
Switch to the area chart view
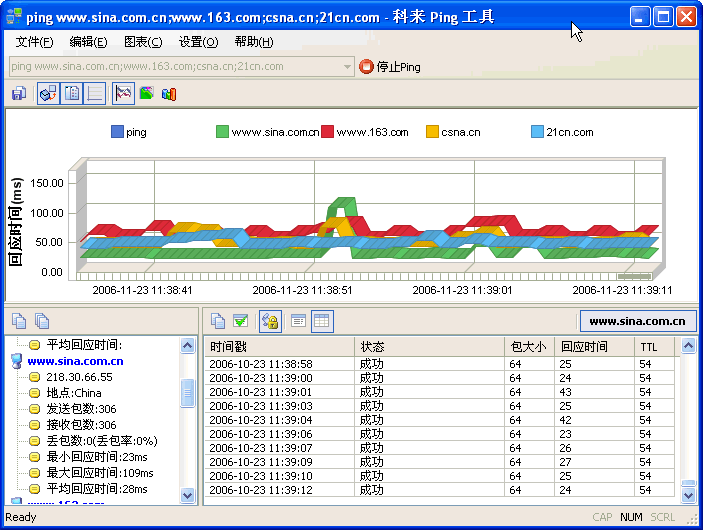coord(146,94)
